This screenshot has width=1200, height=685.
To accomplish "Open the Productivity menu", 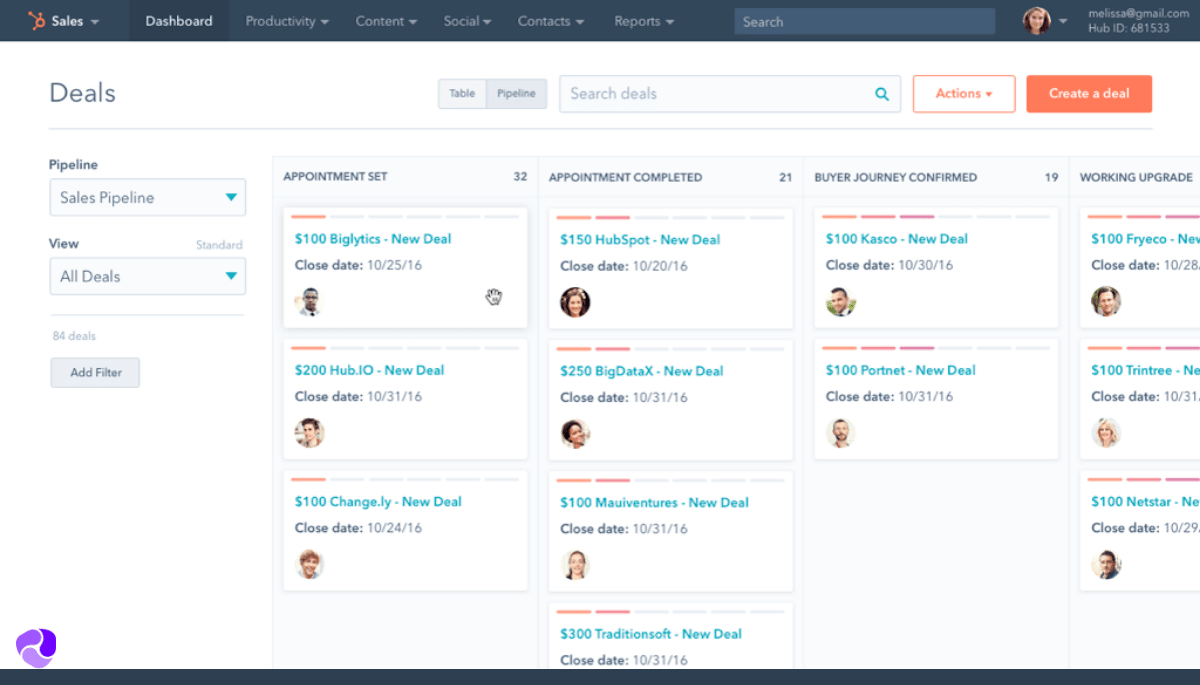I will [x=287, y=21].
